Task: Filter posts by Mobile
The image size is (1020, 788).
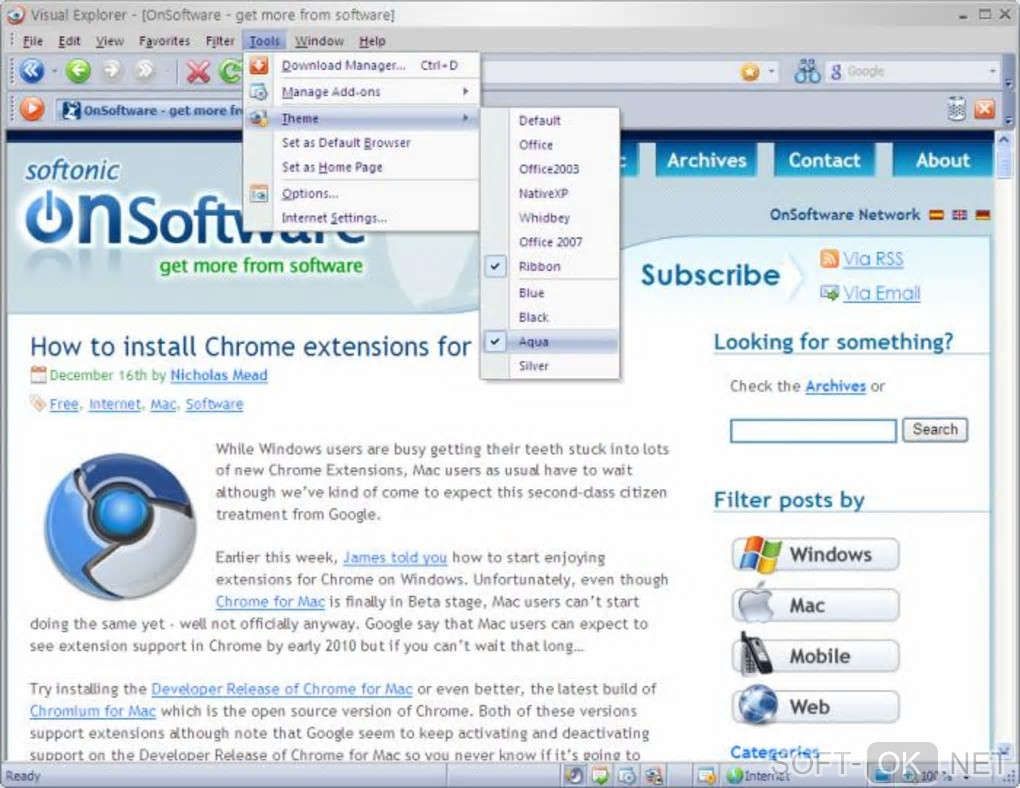Action: point(816,656)
